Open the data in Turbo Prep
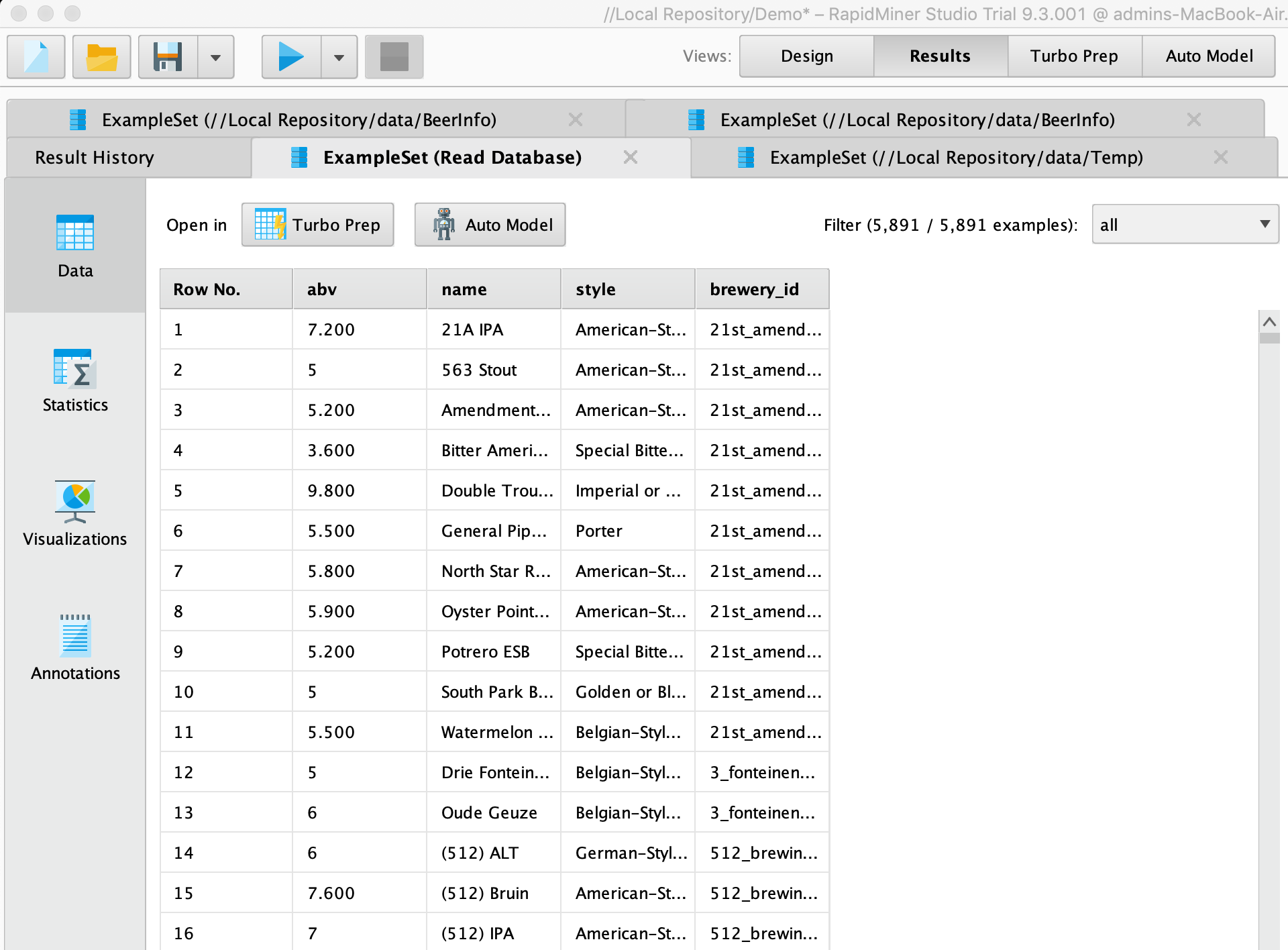This screenshot has width=1288, height=950. [x=317, y=224]
